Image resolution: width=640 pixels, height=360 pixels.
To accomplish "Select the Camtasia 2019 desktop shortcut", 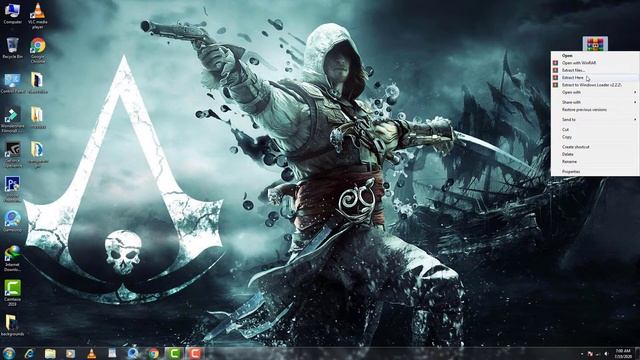I will point(12,293).
